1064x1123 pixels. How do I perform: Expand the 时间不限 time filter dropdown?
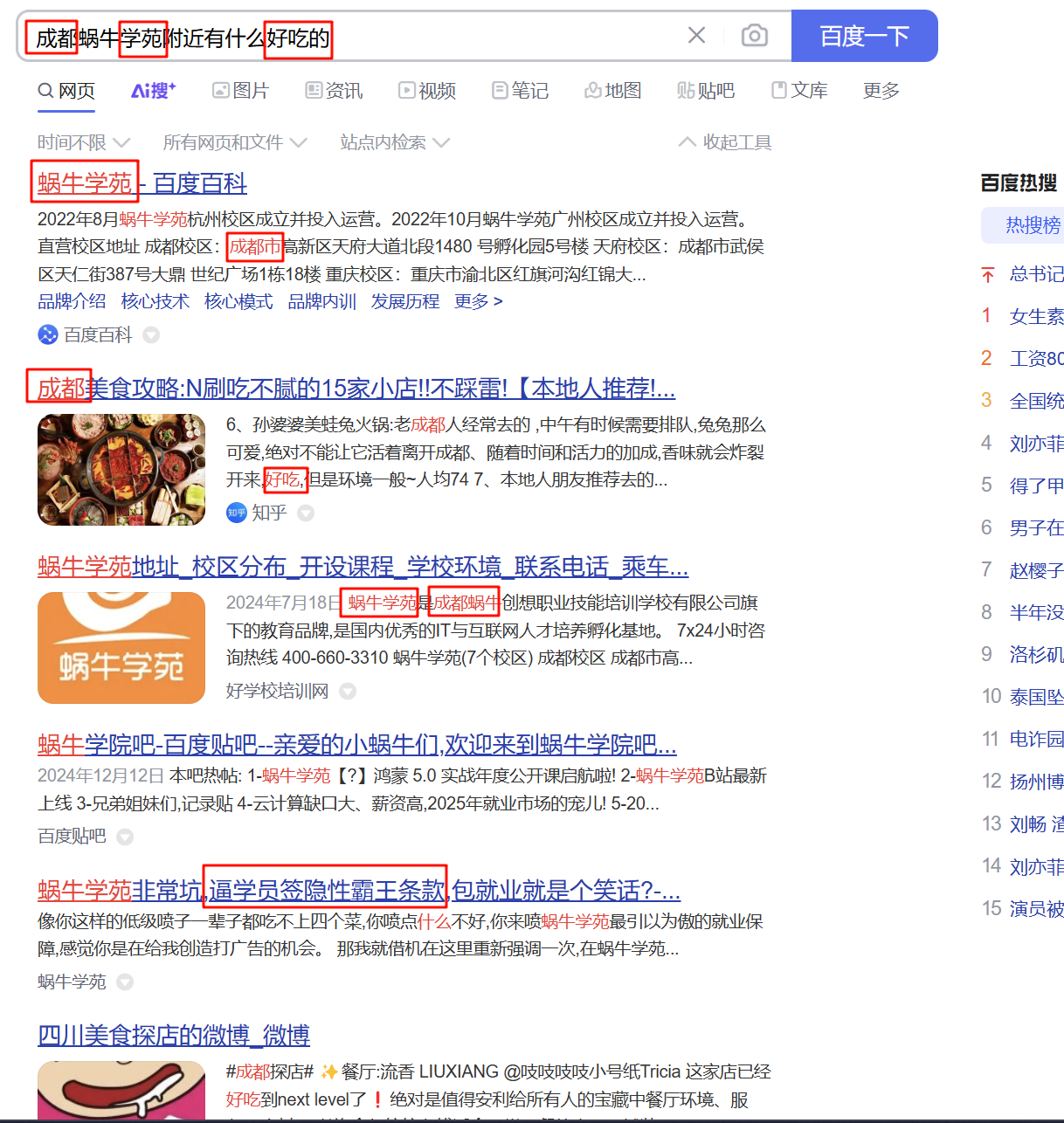[83, 142]
